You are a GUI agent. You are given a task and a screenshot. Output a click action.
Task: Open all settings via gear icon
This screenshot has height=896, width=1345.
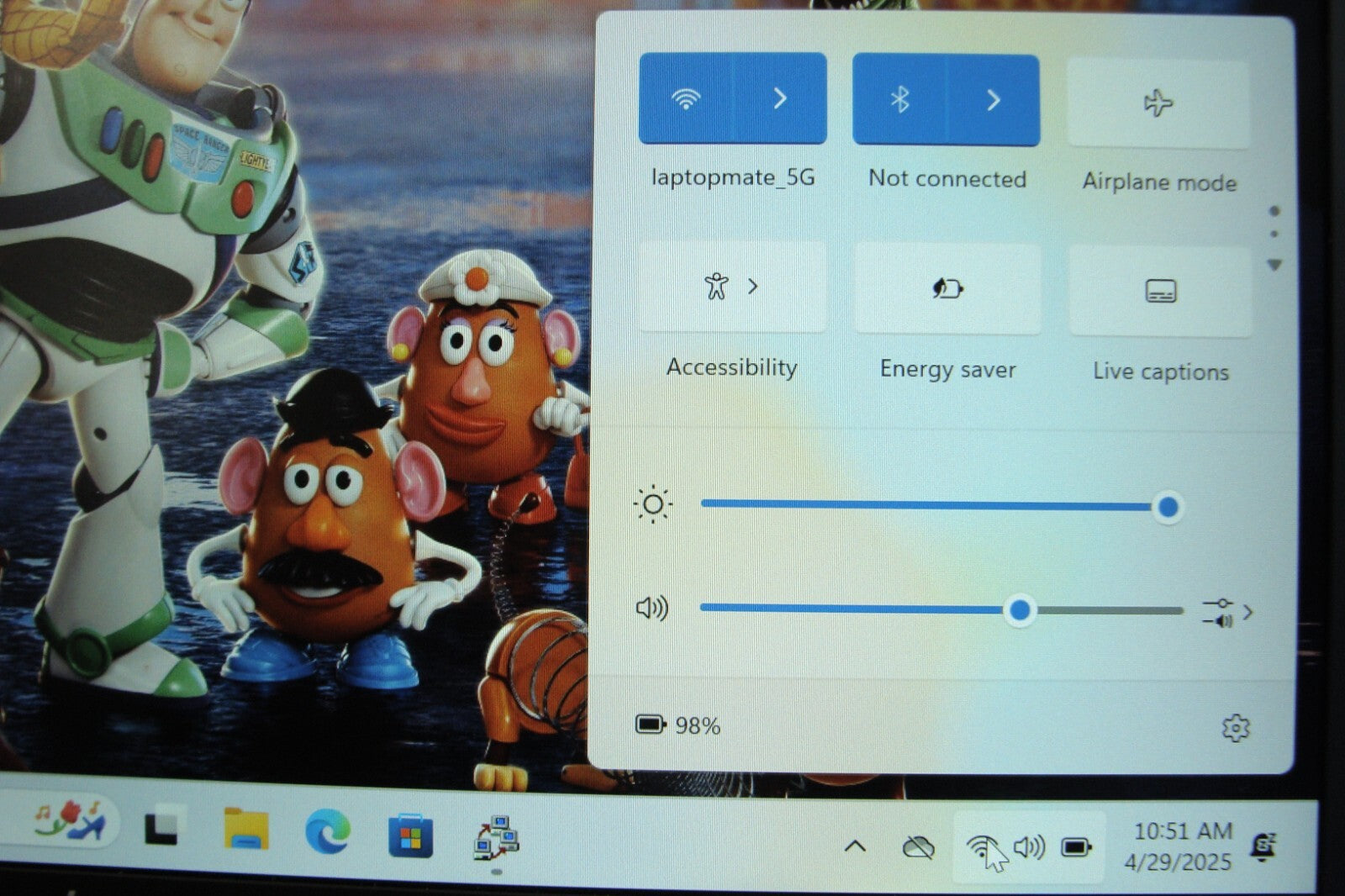pyautogui.click(x=1235, y=728)
